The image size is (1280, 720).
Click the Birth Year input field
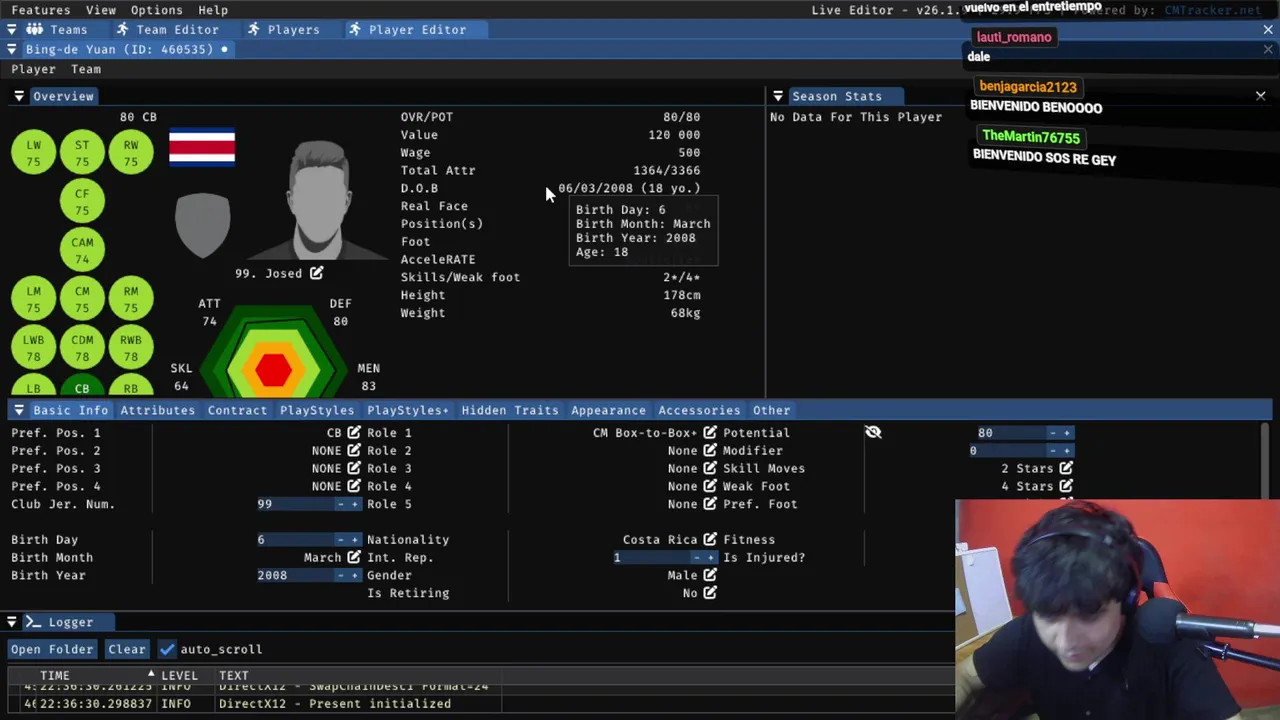tap(294, 576)
